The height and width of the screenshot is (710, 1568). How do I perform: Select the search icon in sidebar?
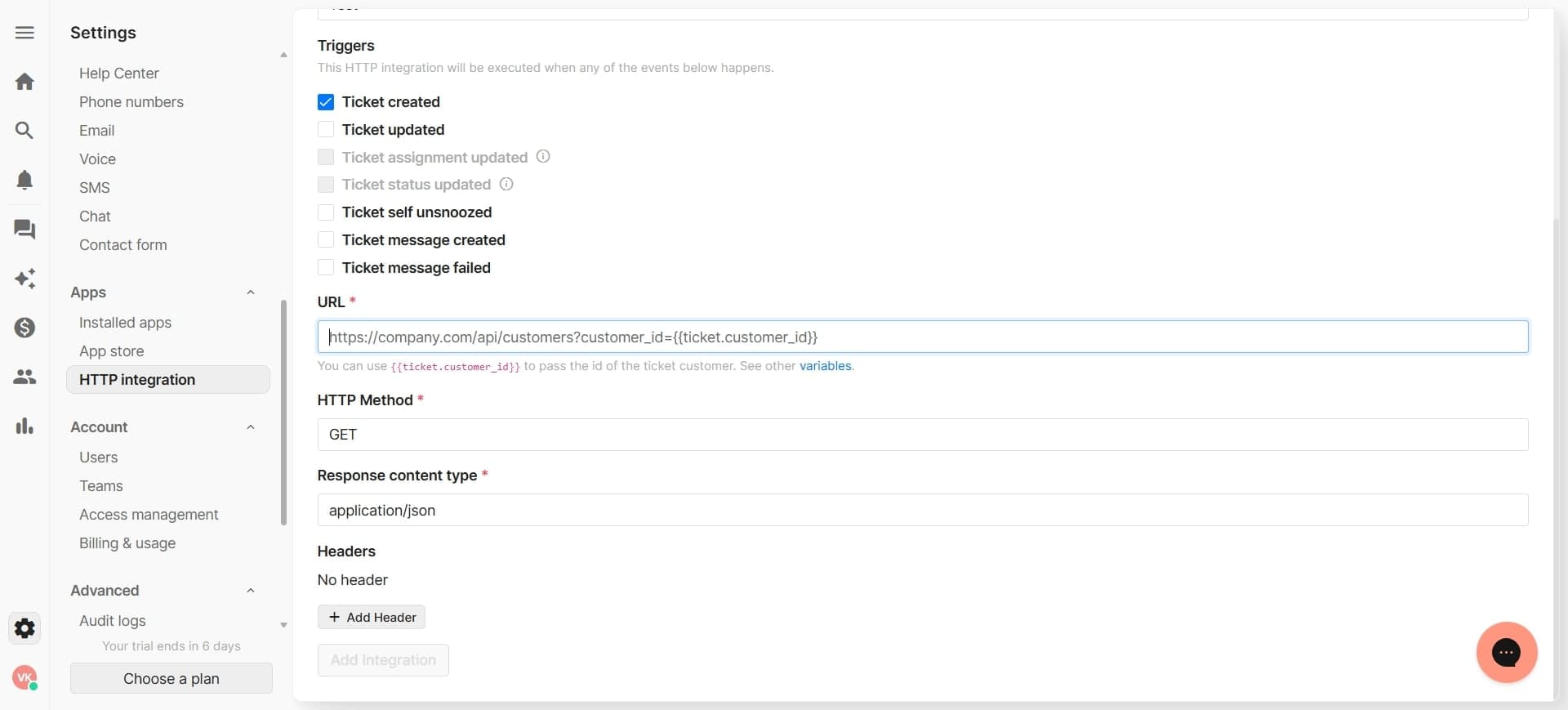(x=24, y=130)
